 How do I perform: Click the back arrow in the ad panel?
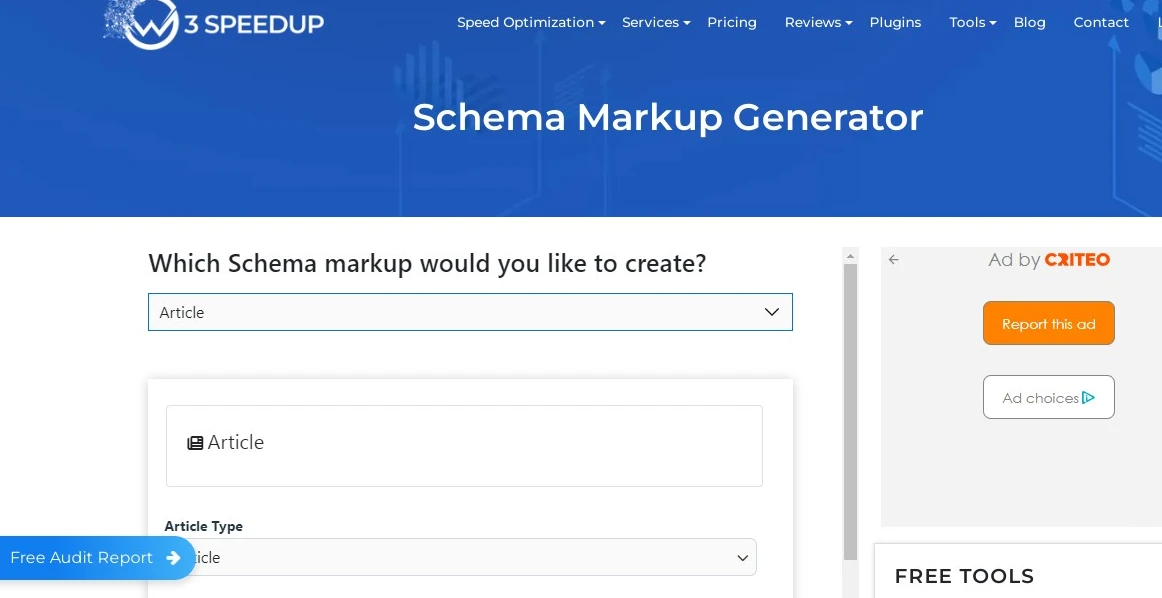893,259
